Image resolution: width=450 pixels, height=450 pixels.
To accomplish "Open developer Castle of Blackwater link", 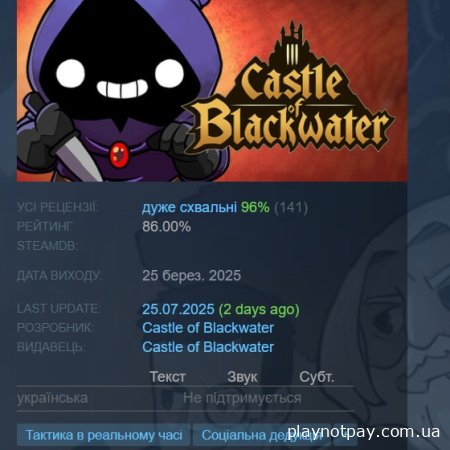I will click(x=208, y=328).
